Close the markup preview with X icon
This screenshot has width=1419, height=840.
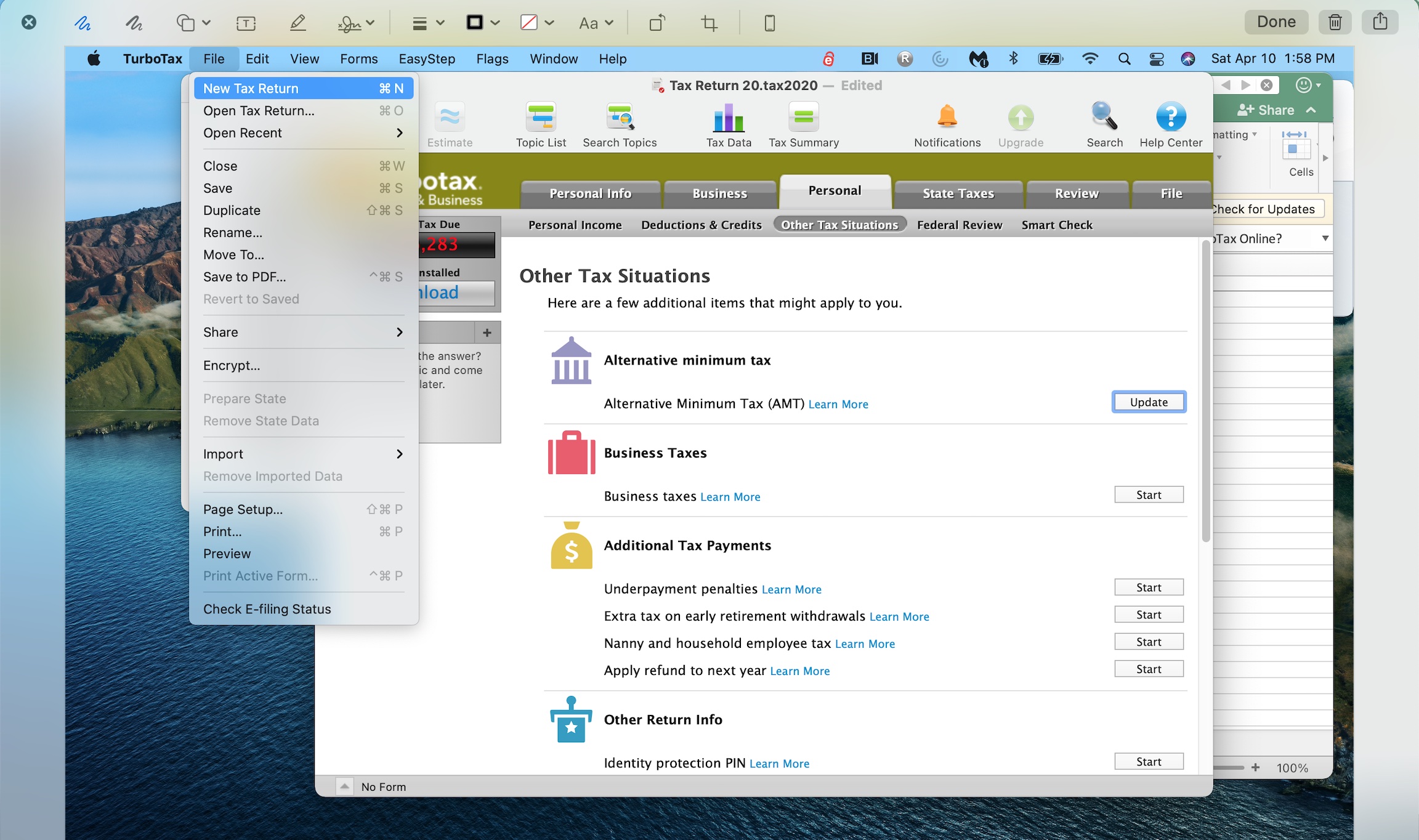(x=29, y=23)
